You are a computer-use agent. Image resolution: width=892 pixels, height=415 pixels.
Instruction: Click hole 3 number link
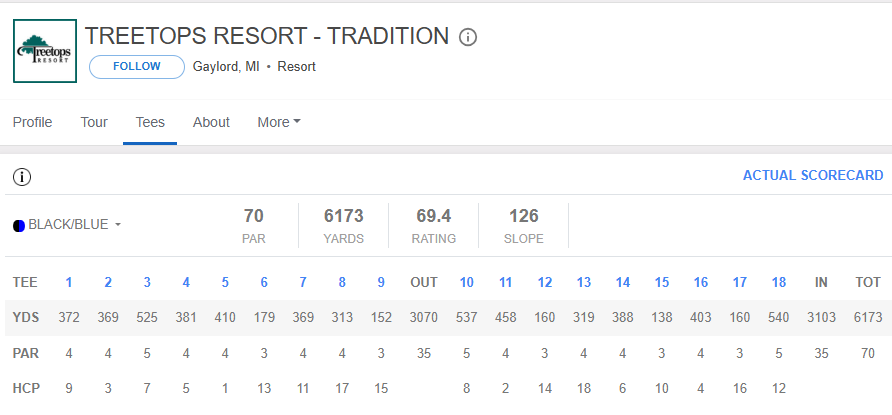pyautogui.click(x=147, y=283)
